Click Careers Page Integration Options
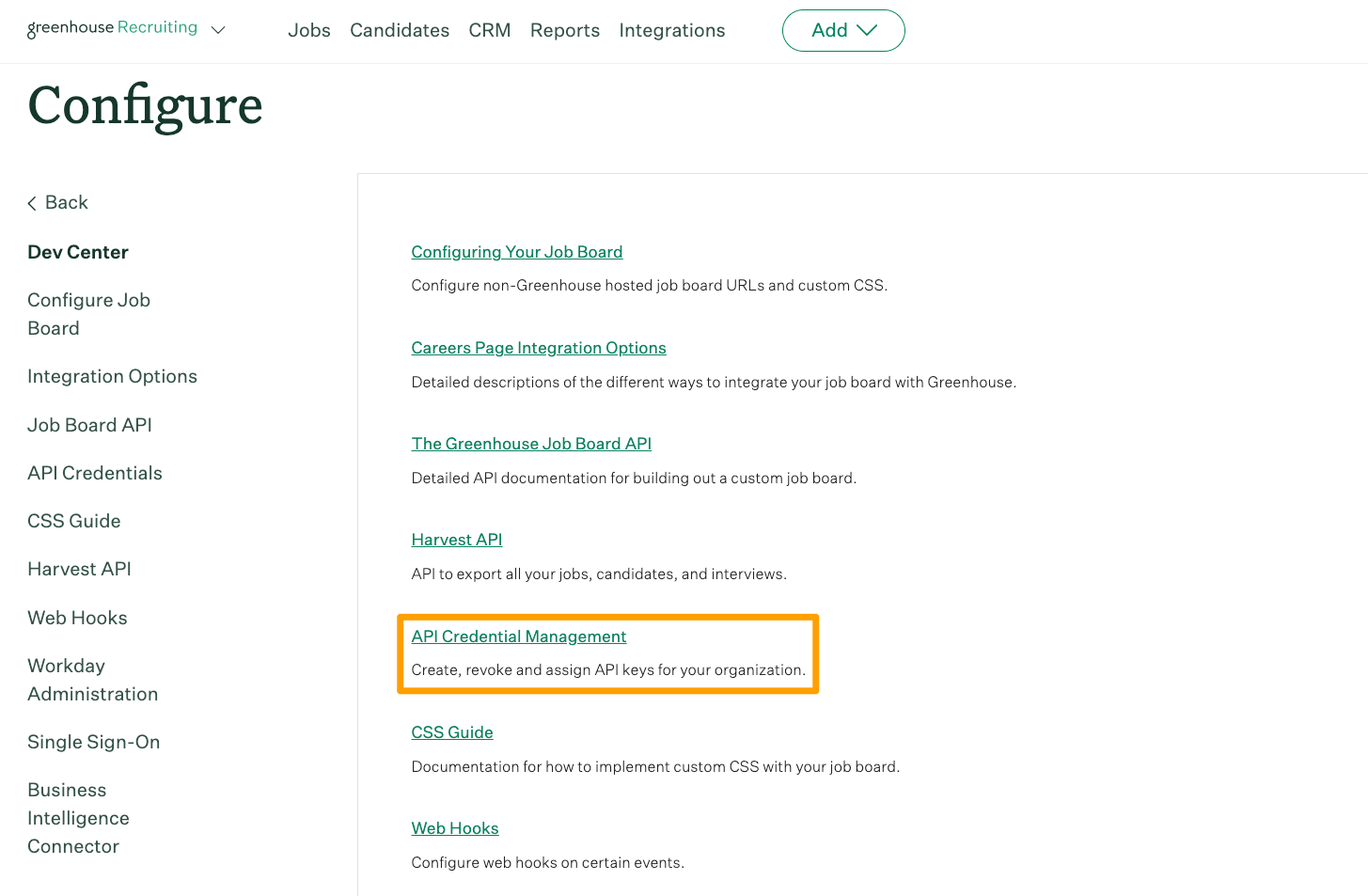Screen dimensions: 1368x896 coord(538,348)
